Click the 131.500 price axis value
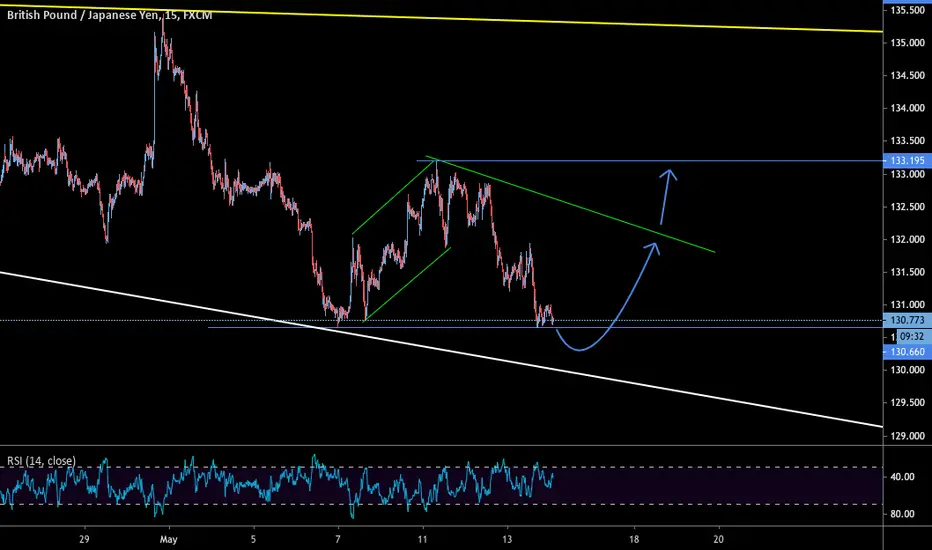This screenshot has height=550, width=932. (x=908, y=272)
